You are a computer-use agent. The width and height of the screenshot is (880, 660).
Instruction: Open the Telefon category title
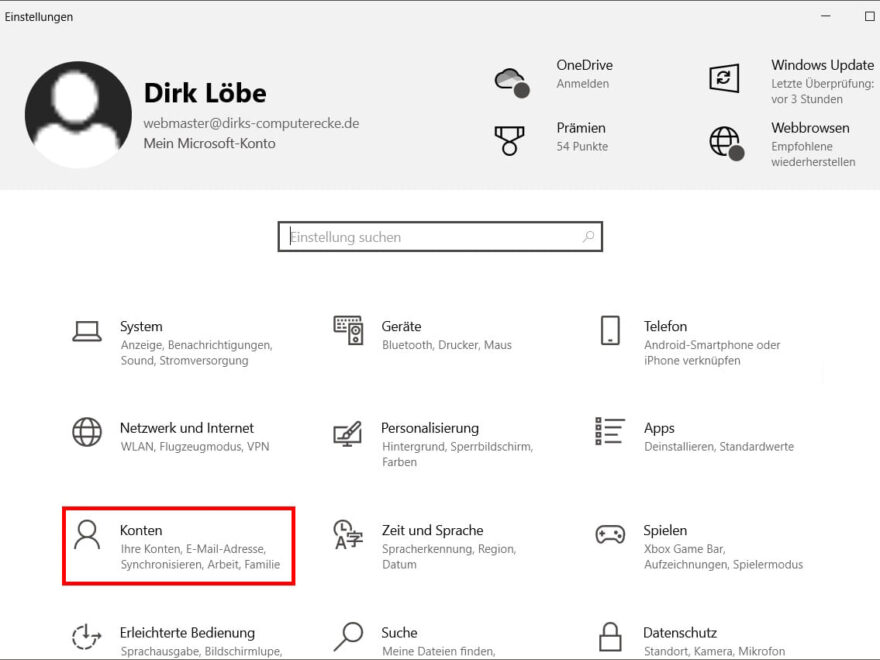pyautogui.click(x=665, y=327)
